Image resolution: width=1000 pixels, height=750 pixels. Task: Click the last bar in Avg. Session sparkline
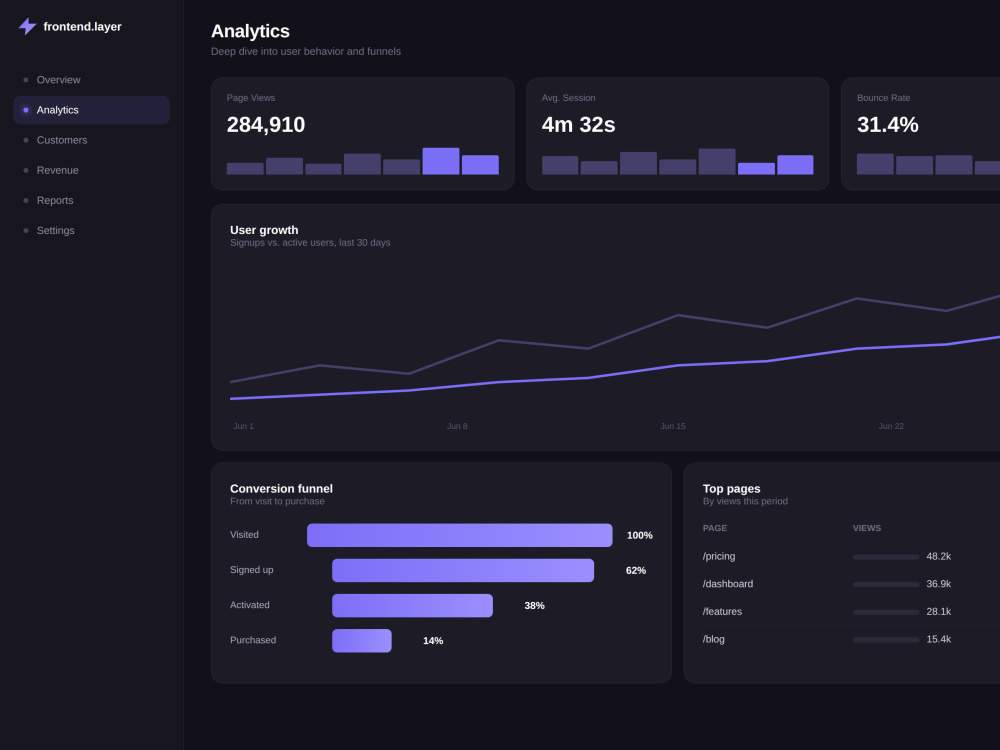pyautogui.click(x=795, y=165)
